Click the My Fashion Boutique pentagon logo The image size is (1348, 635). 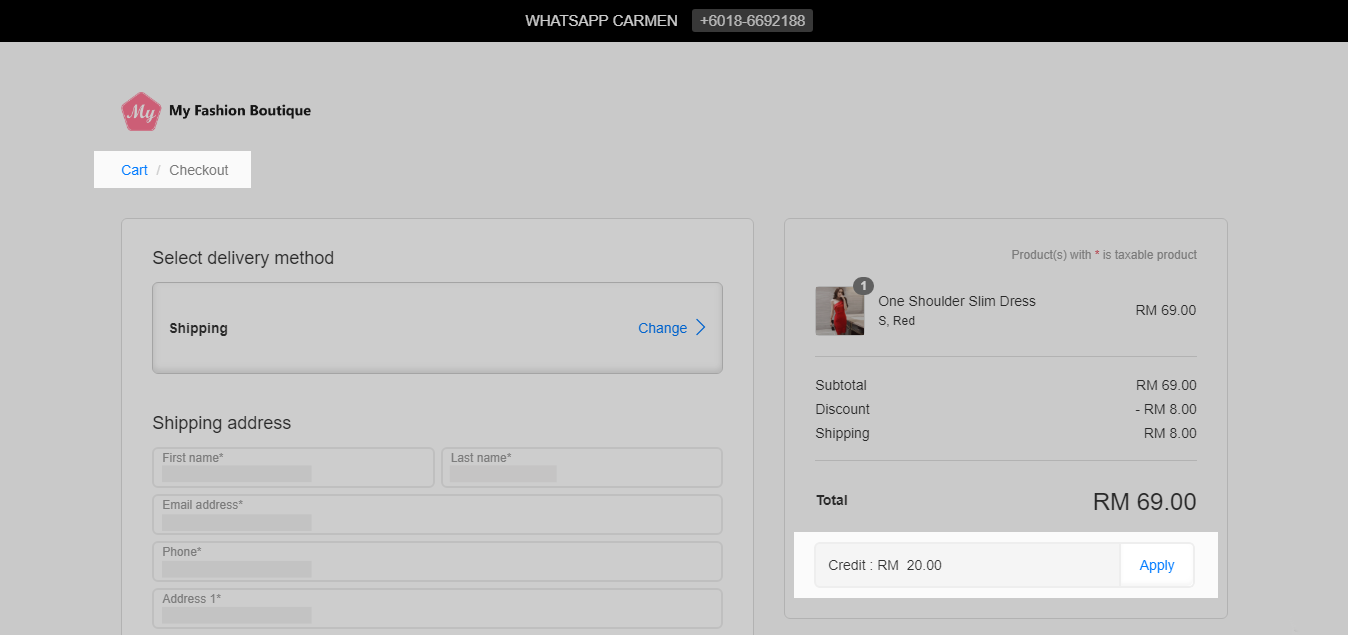click(141, 112)
